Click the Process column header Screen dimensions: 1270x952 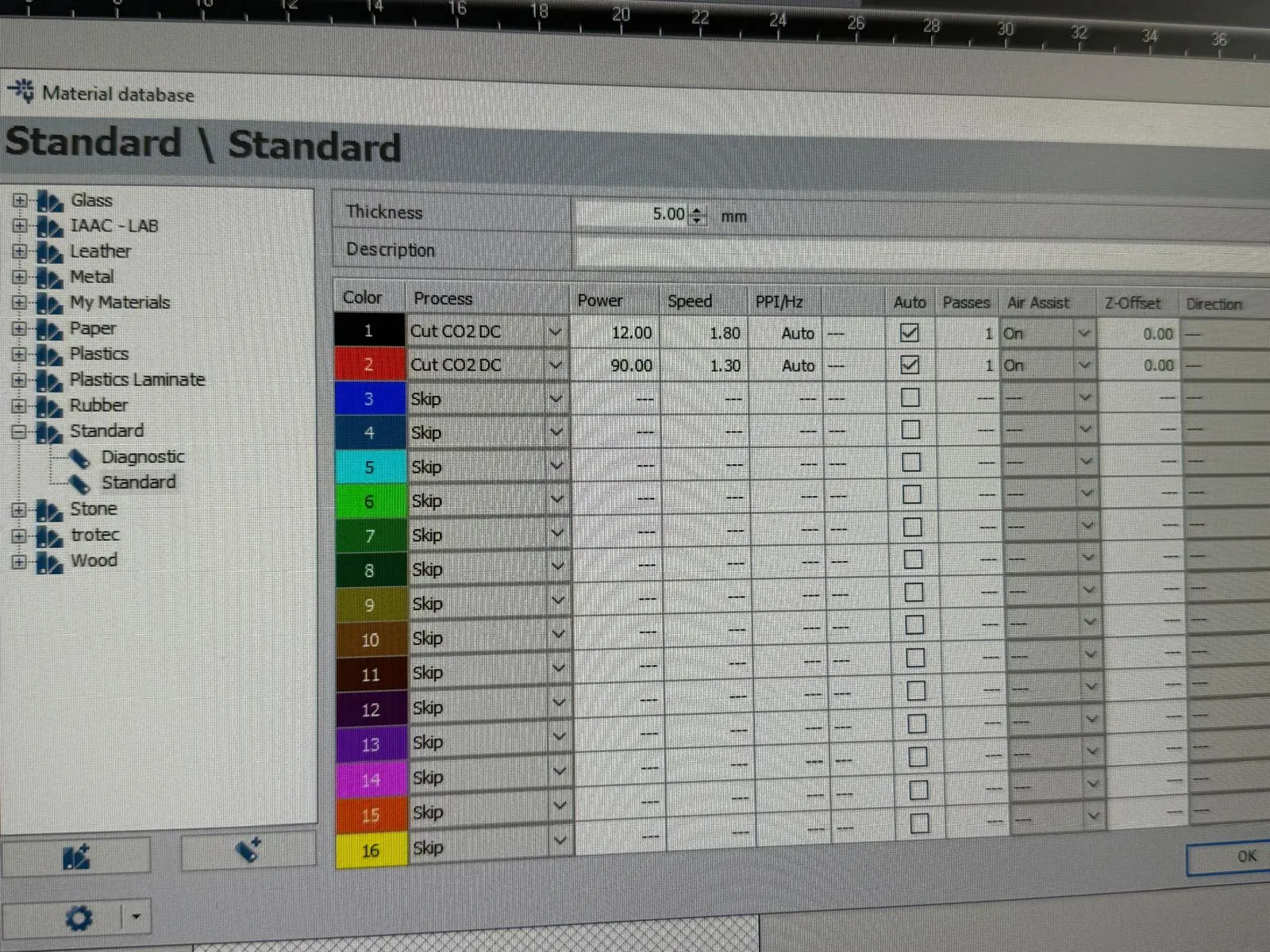[x=487, y=299]
